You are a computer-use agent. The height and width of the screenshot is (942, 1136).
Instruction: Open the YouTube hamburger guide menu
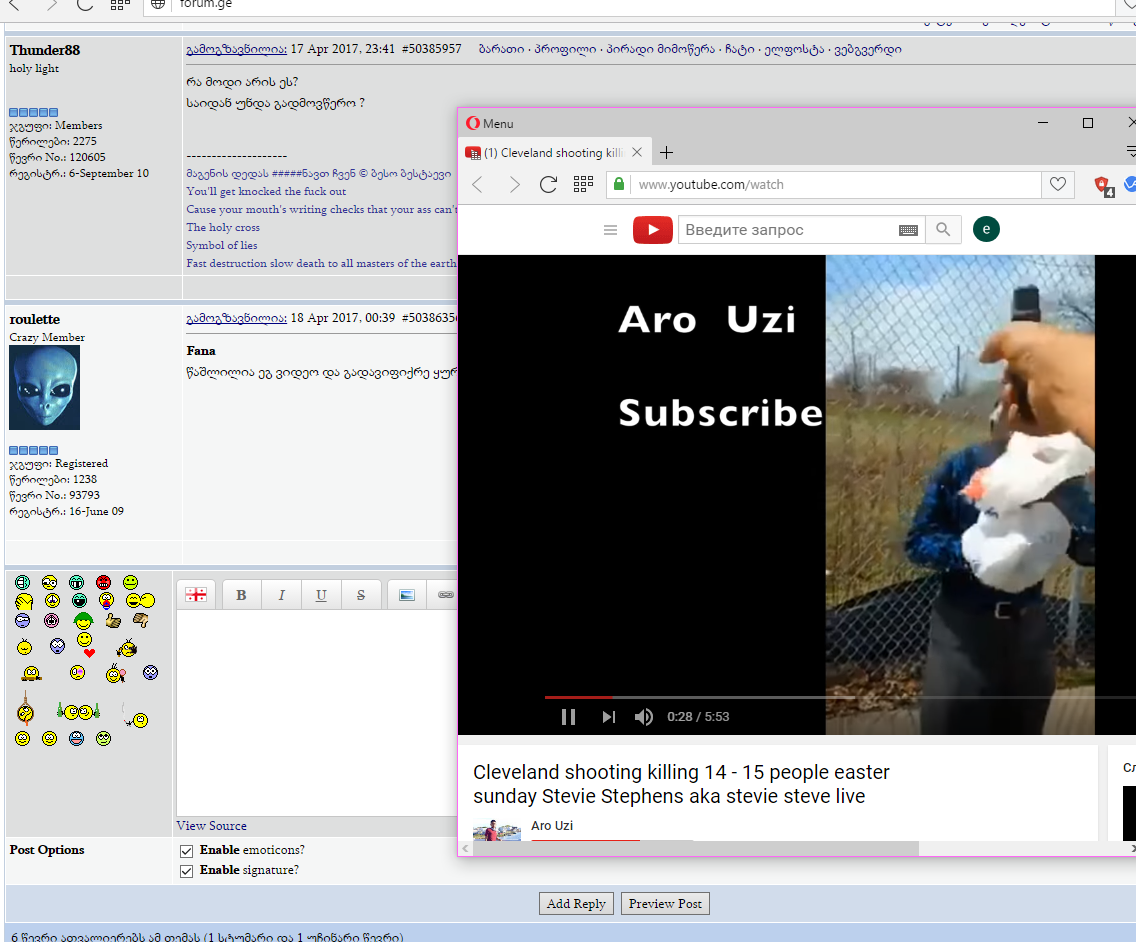click(x=610, y=230)
